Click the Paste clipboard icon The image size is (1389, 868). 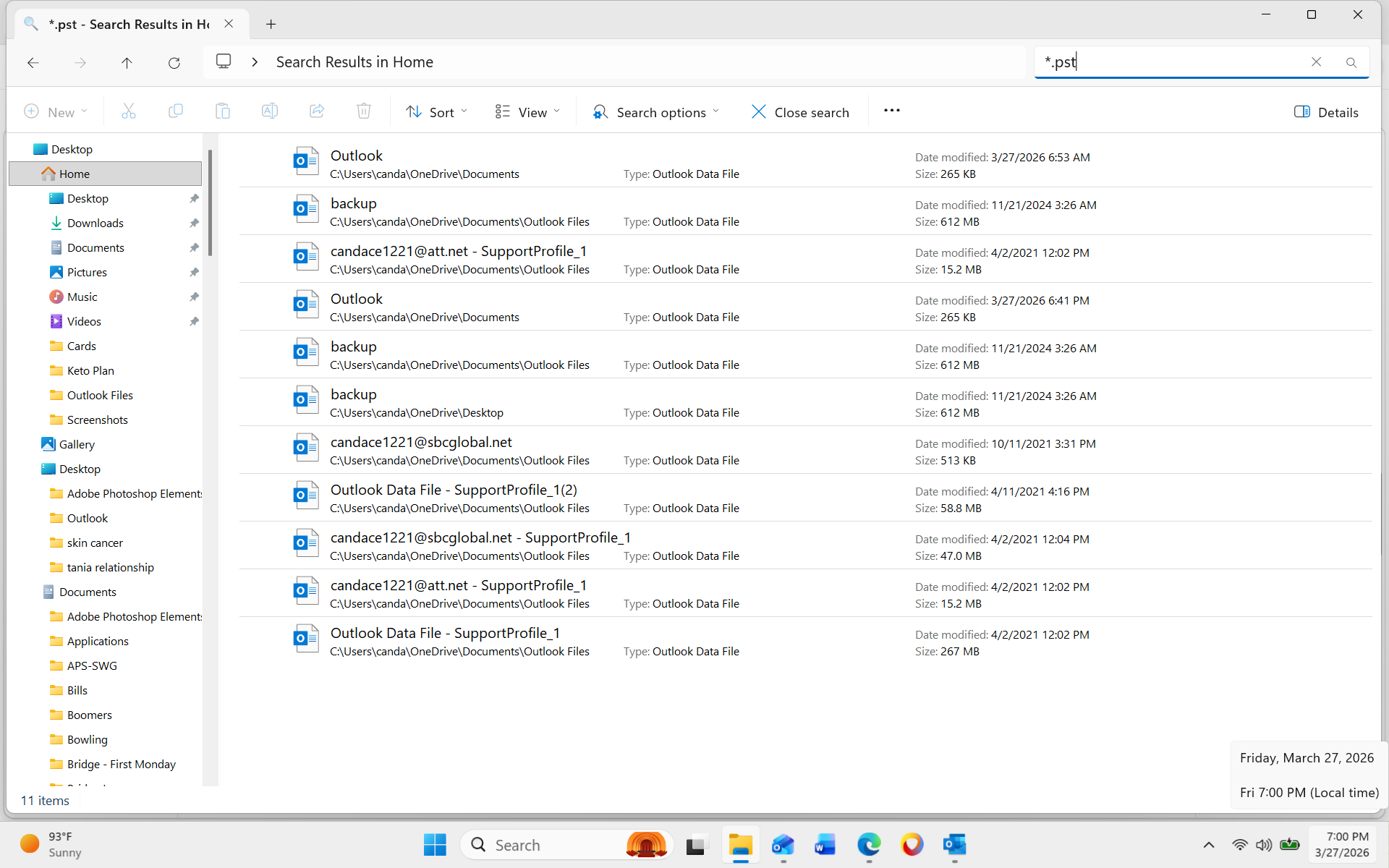click(223, 111)
